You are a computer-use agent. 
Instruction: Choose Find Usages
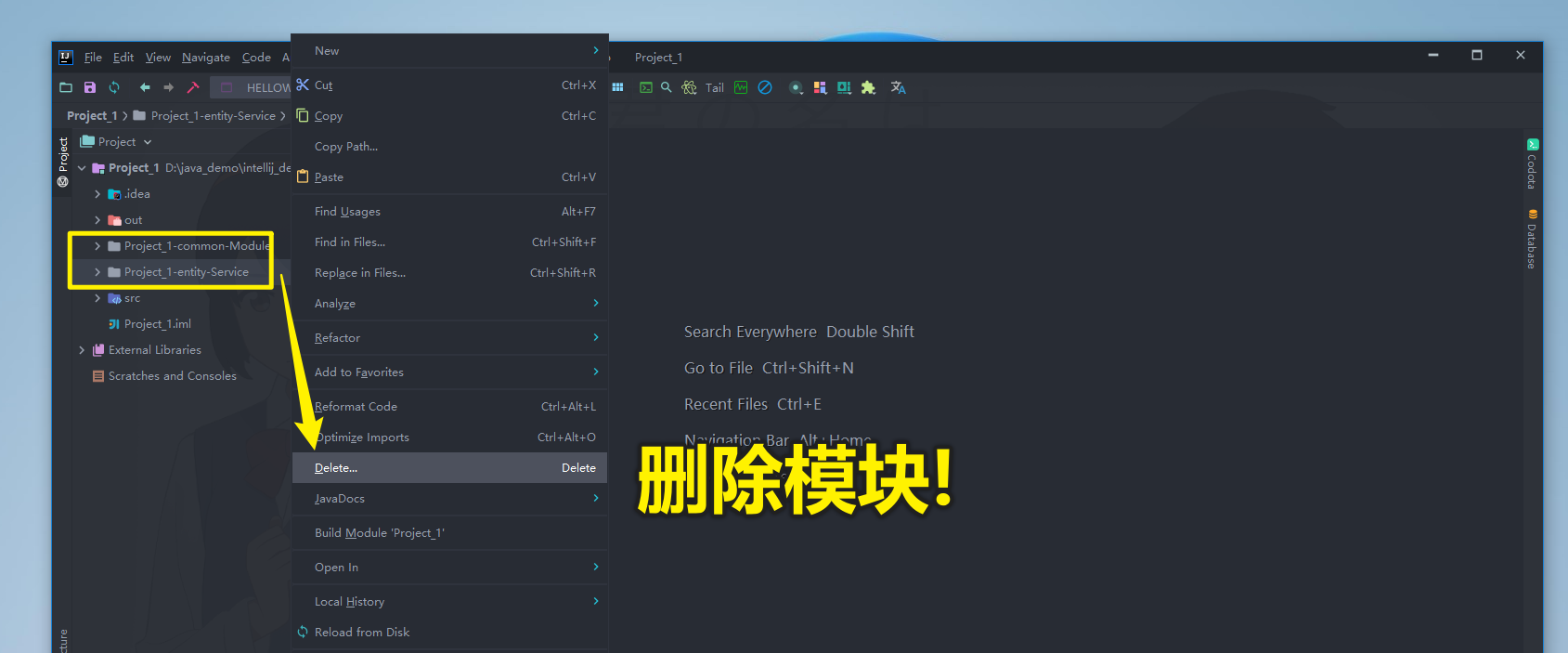[x=450, y=212]
